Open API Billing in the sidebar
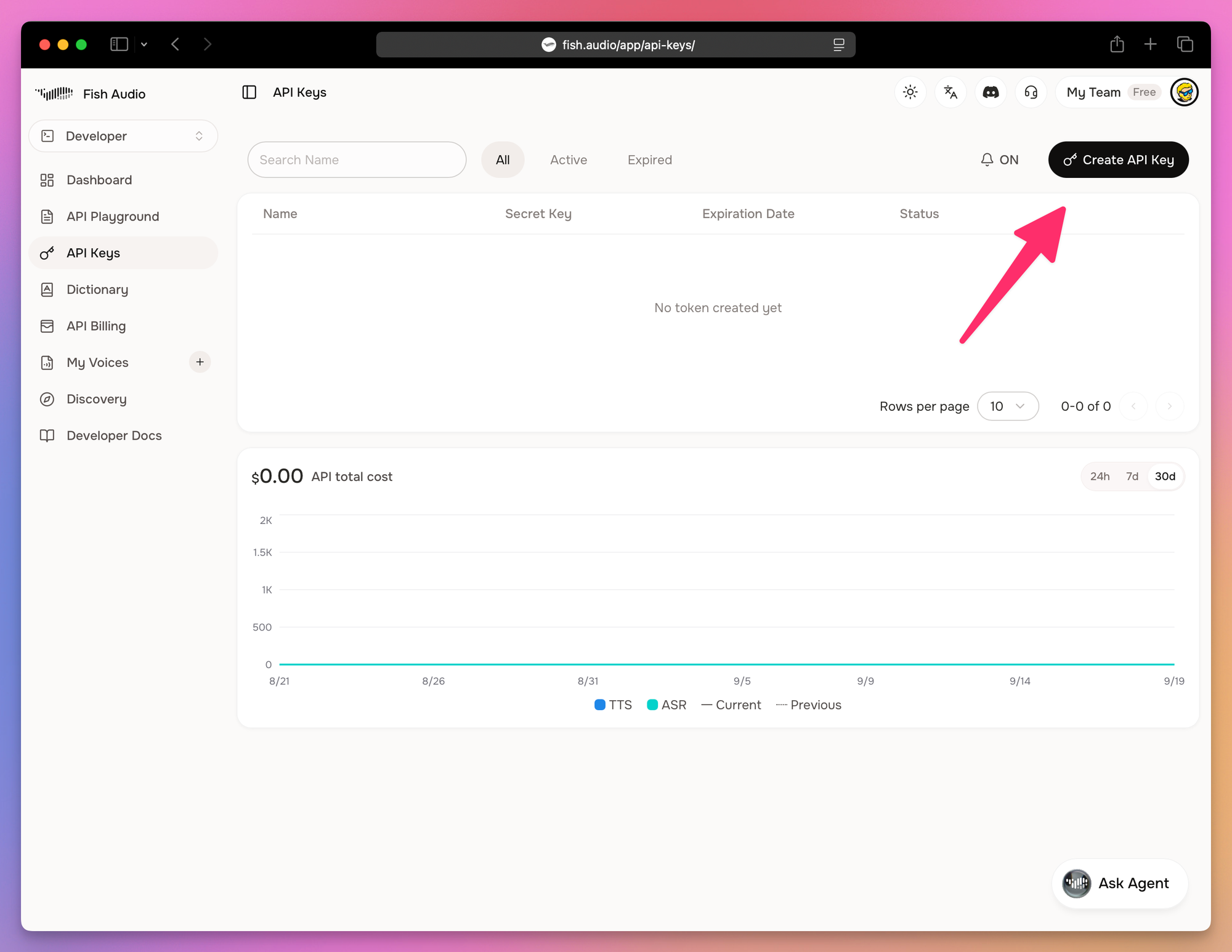The width and height of the screenshot is (1232, 952). coord(123,326)
